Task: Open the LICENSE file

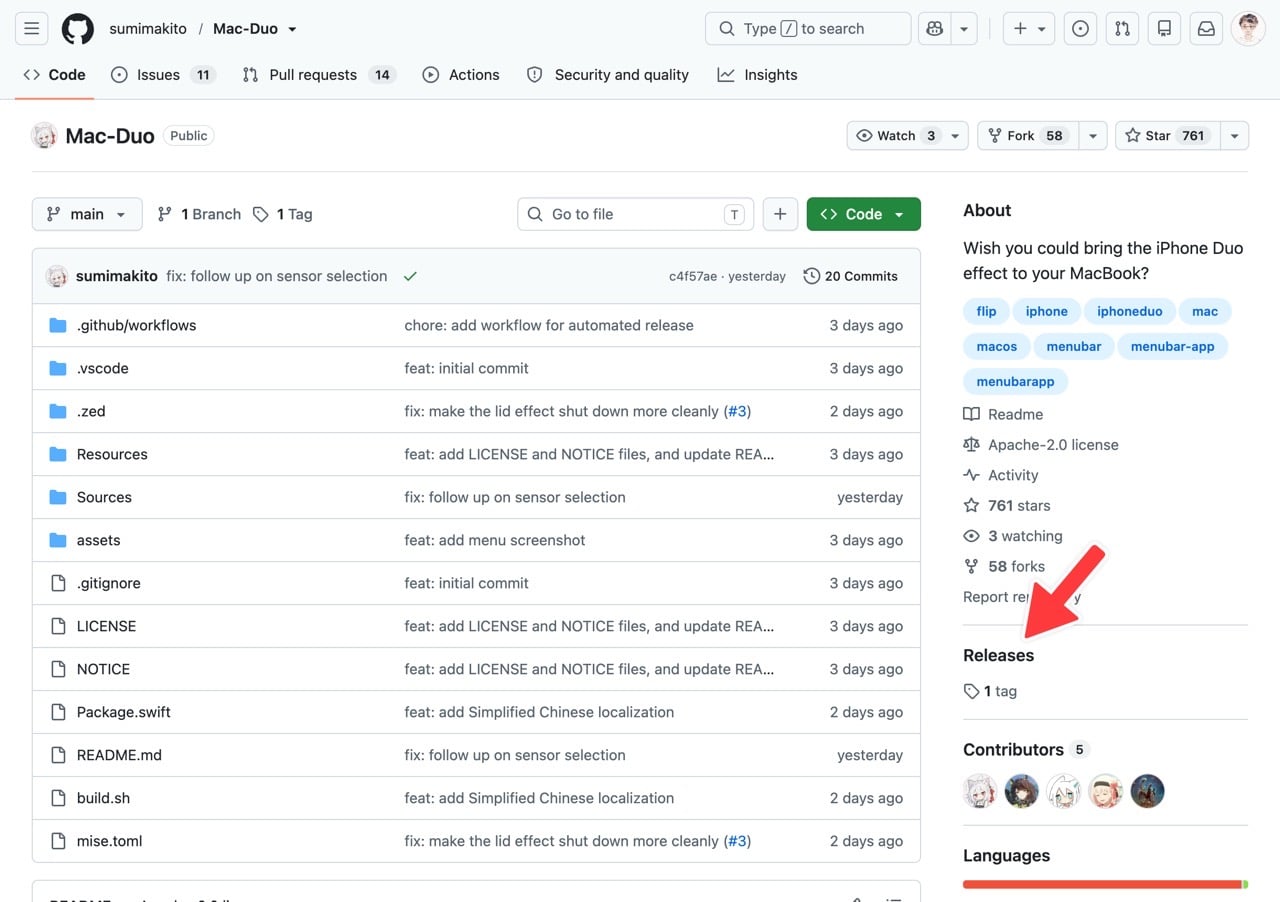Action: (x=106, y=626)
